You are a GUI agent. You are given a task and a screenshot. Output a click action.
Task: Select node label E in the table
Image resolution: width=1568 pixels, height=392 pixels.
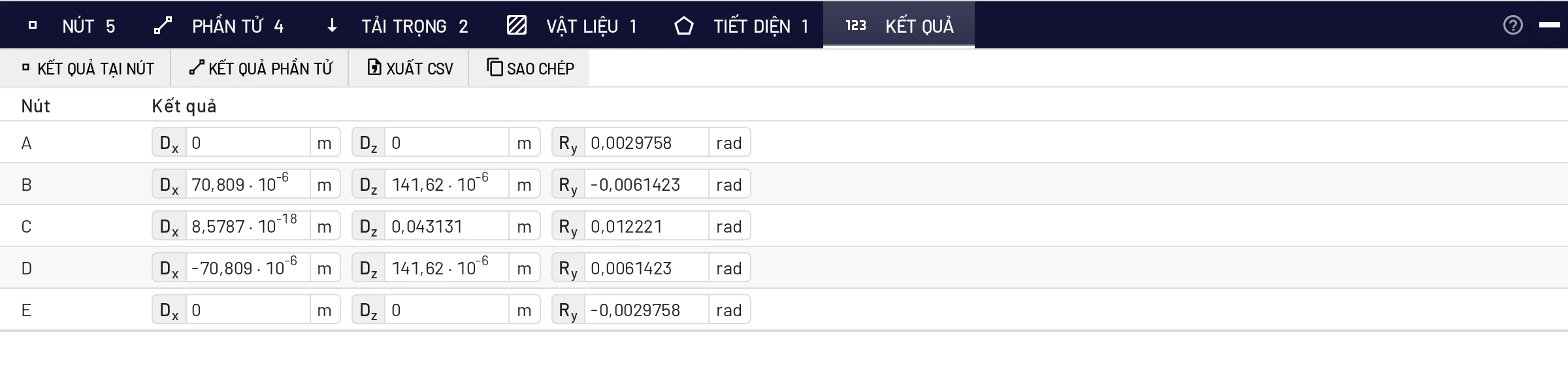pos(26,310)
